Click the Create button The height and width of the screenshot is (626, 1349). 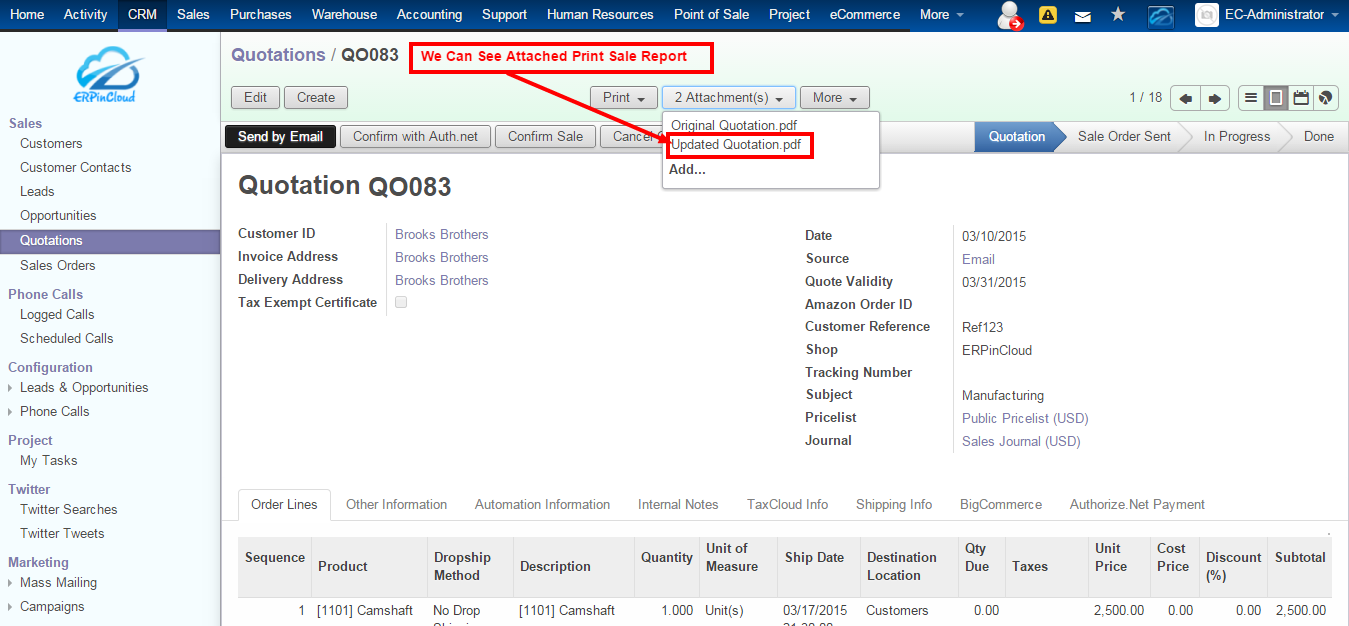click(x=316, y=98)
